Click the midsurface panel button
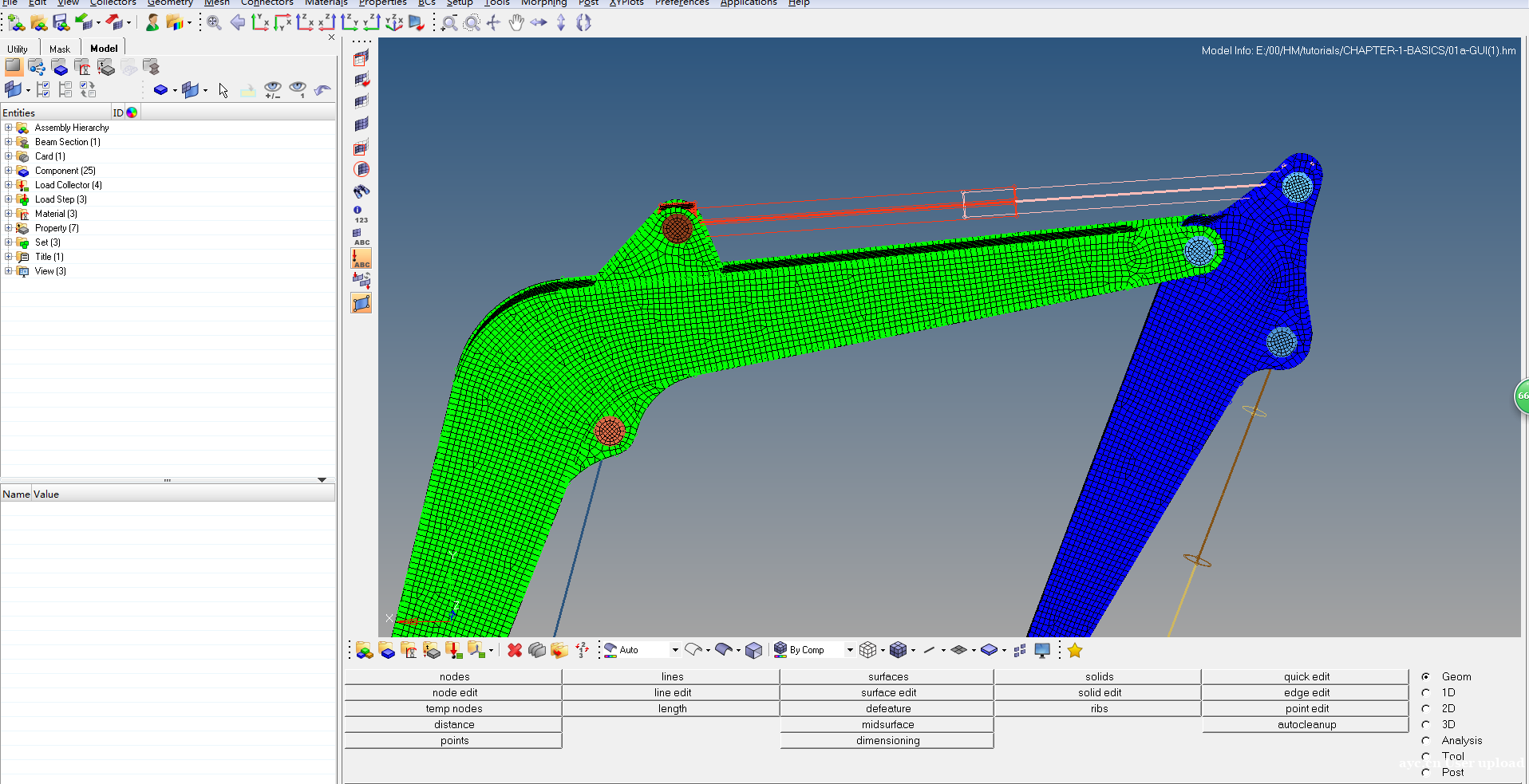1529x784 pixels. click(x=887, y=724)
